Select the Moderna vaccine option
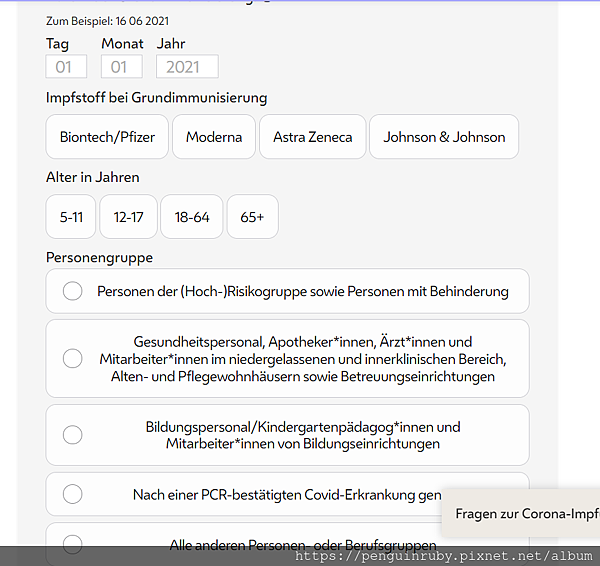 214,137
